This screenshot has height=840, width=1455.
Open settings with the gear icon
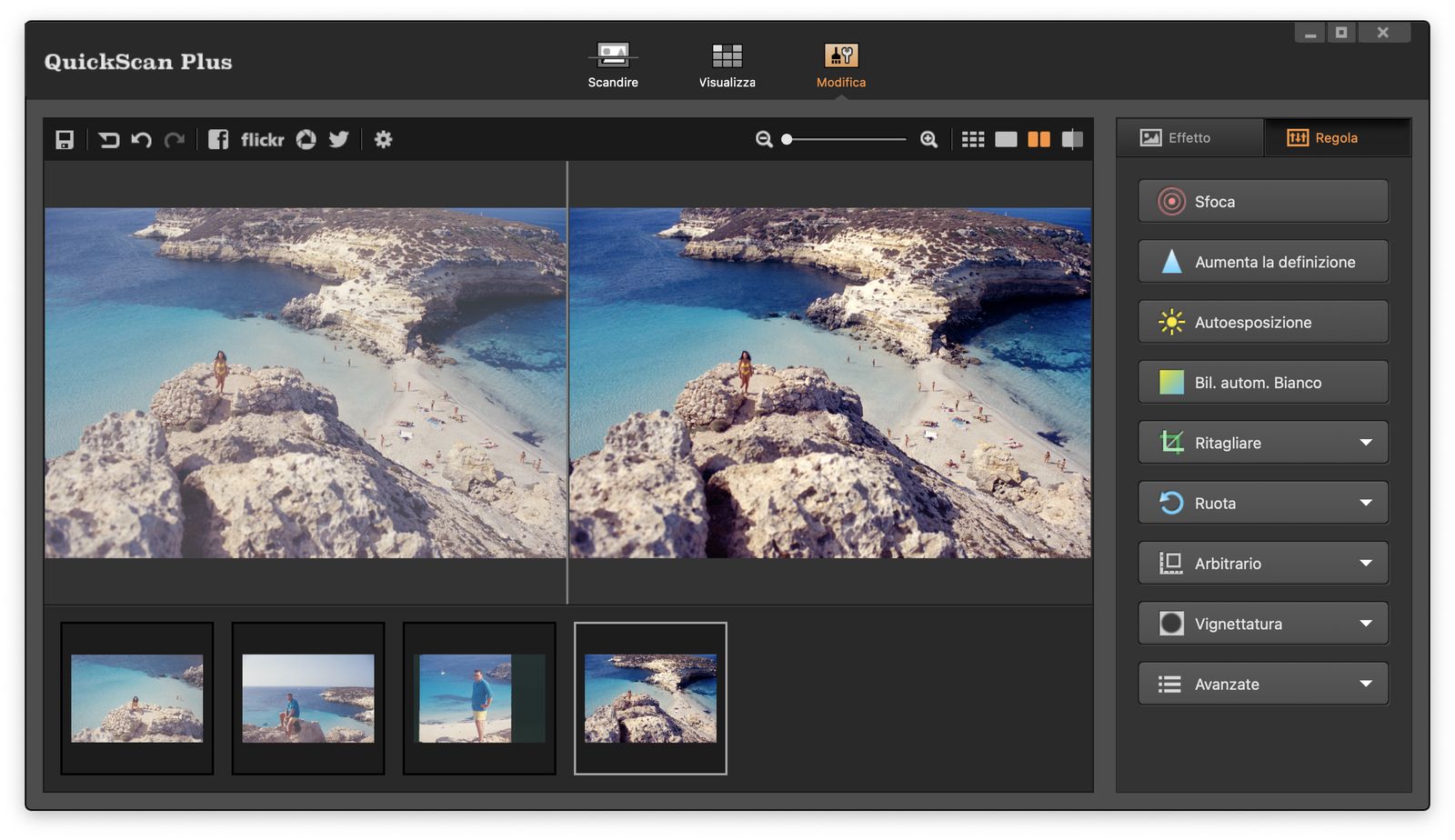click(x=383, y=139)
